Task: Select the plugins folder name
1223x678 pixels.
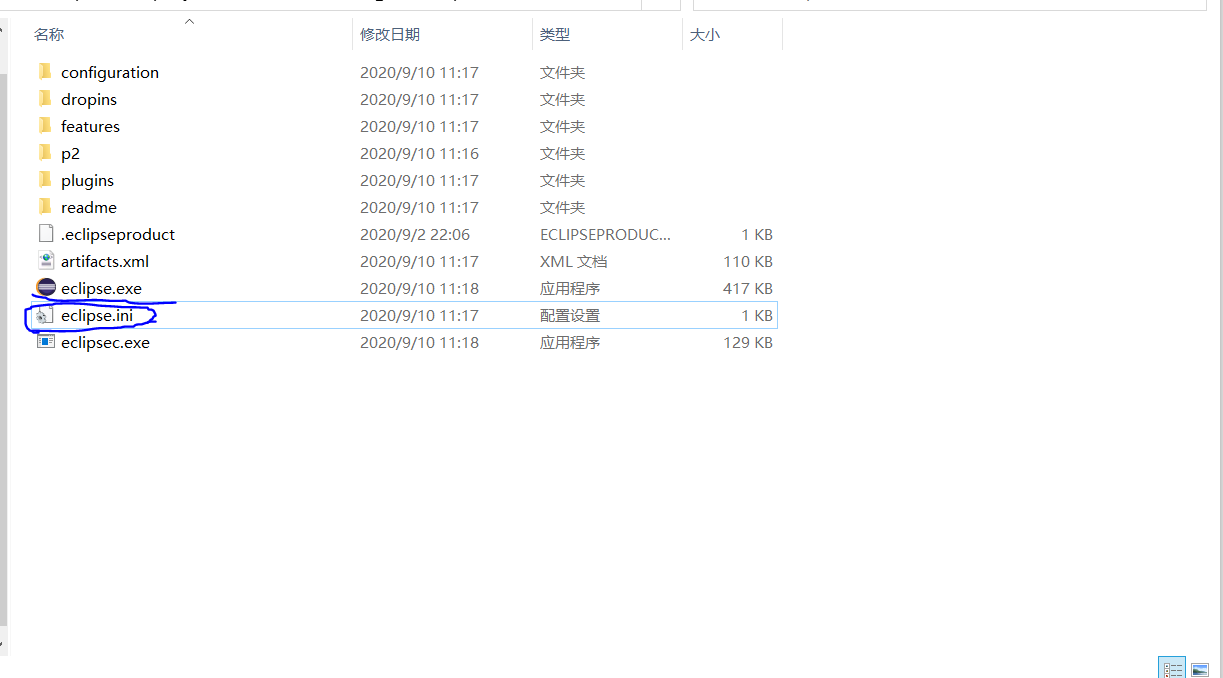Action: point(87,180)
